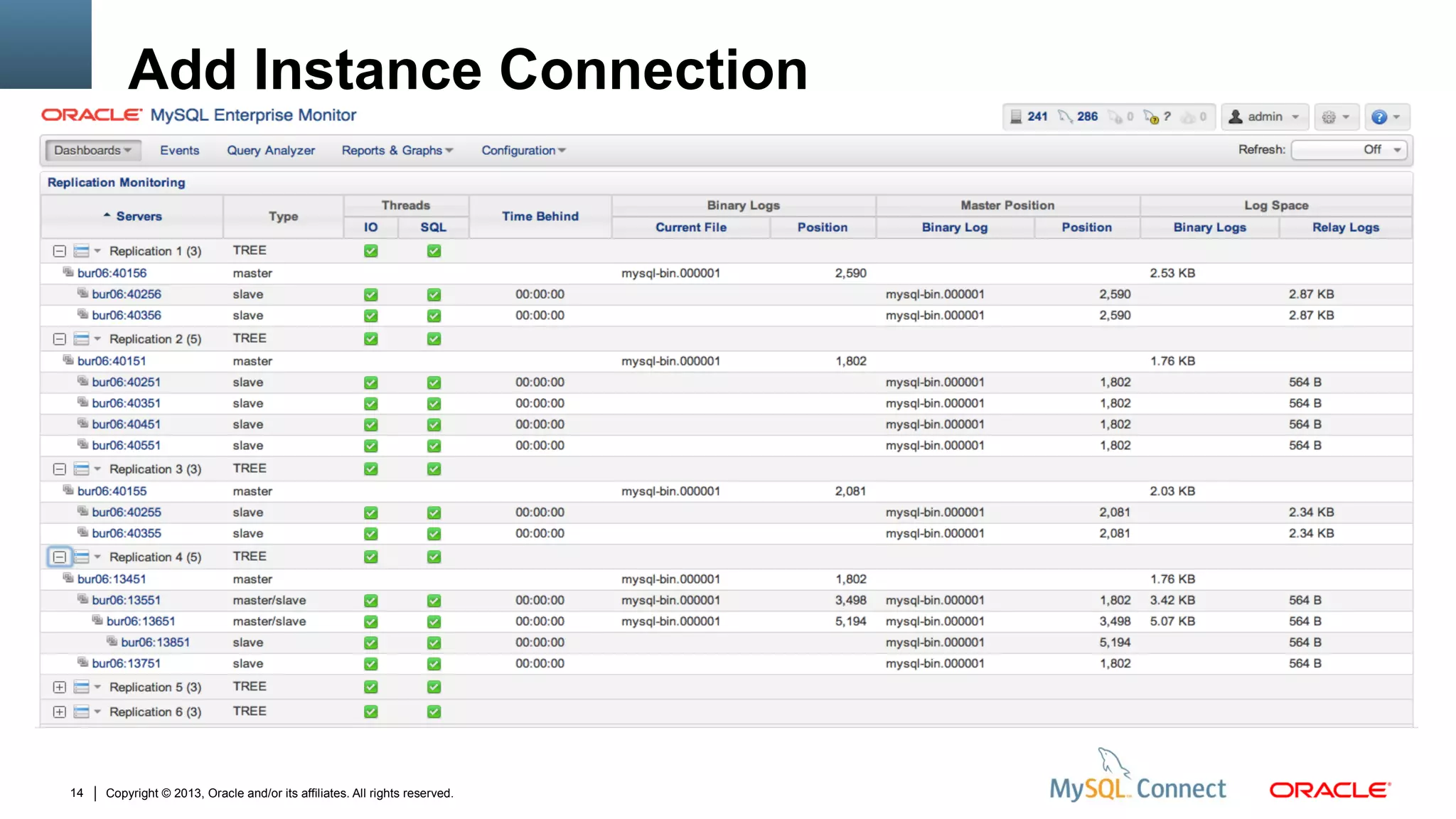Go to the Events tab
This screenshot has height=819, width=1456.
pos(179,150)
